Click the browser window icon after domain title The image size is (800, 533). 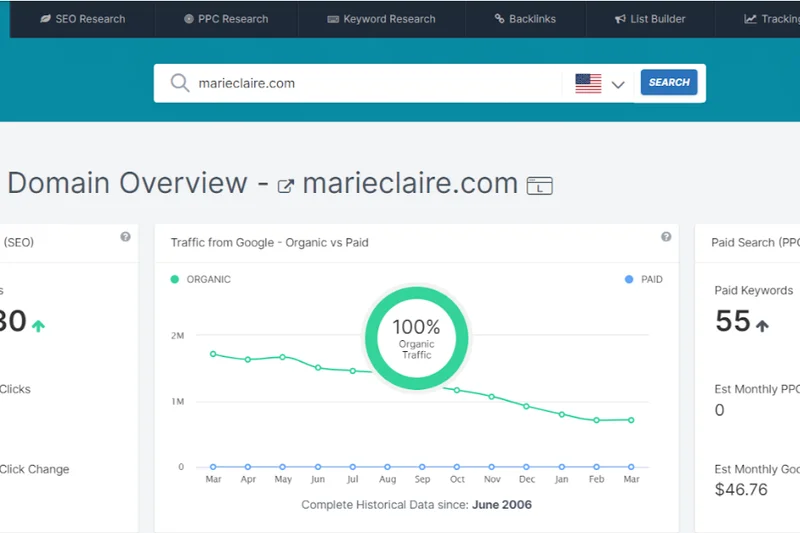(x=540, y=186)
